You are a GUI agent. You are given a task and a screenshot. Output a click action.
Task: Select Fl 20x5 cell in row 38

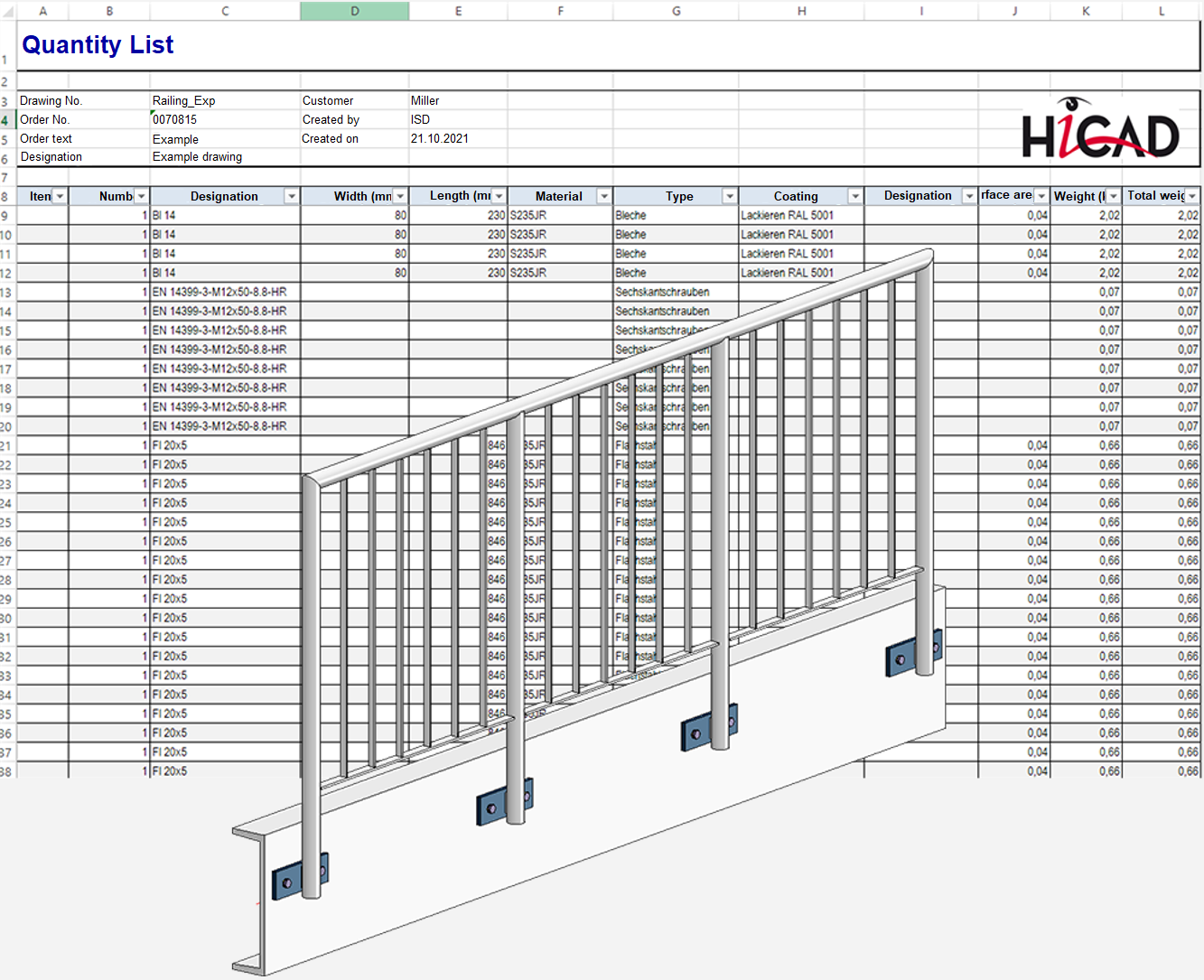[225, 771]
